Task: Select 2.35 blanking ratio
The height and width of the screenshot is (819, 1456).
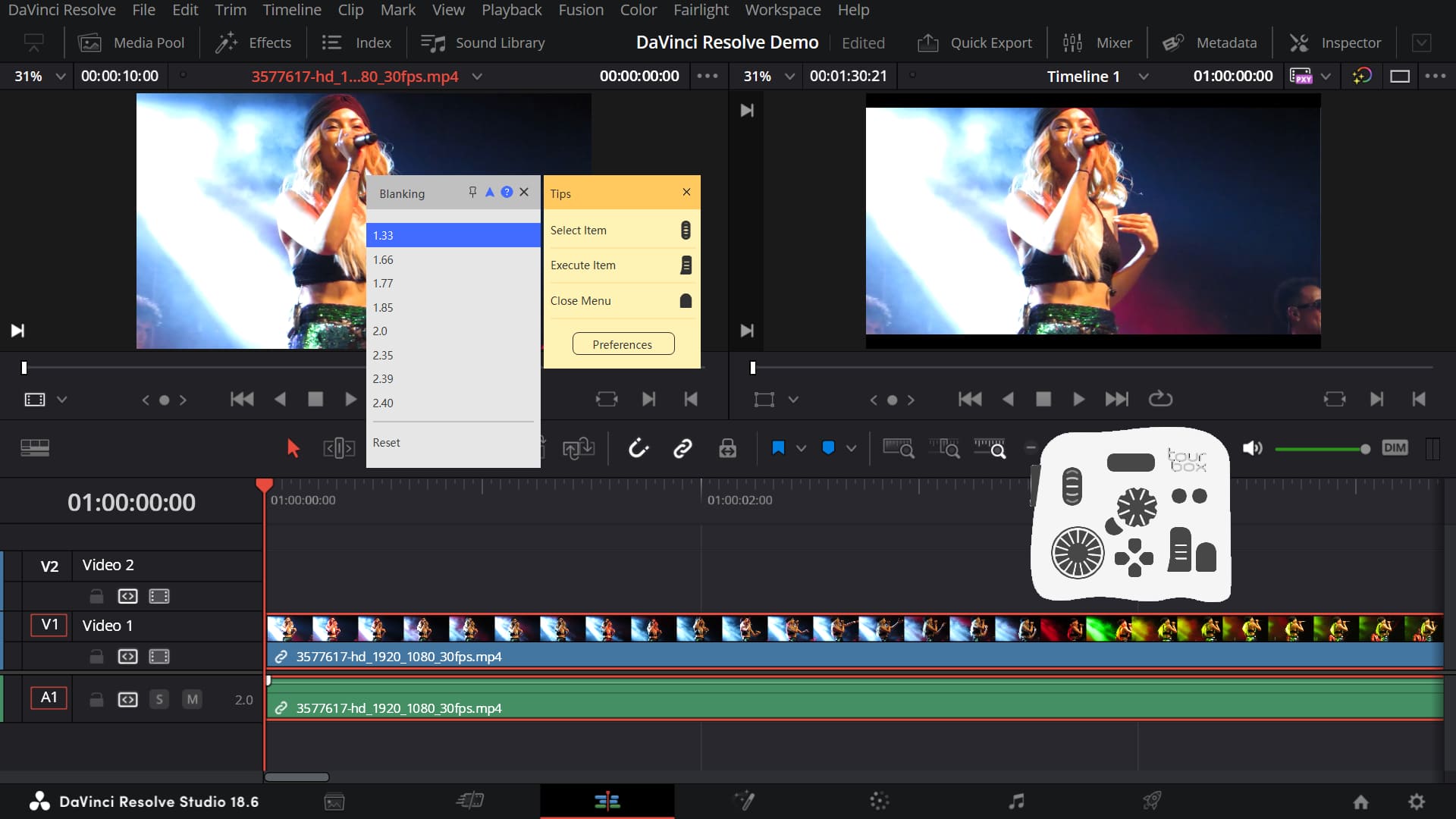Action: (x=453, y=355)
